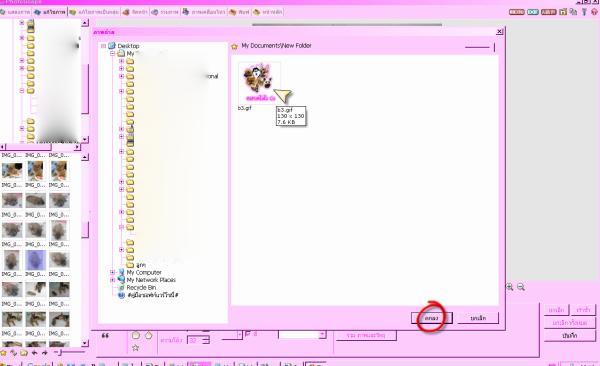This screenshot has width=600, height=366.
Task: Expand the My Computer tree node
Action: (112, 272)
